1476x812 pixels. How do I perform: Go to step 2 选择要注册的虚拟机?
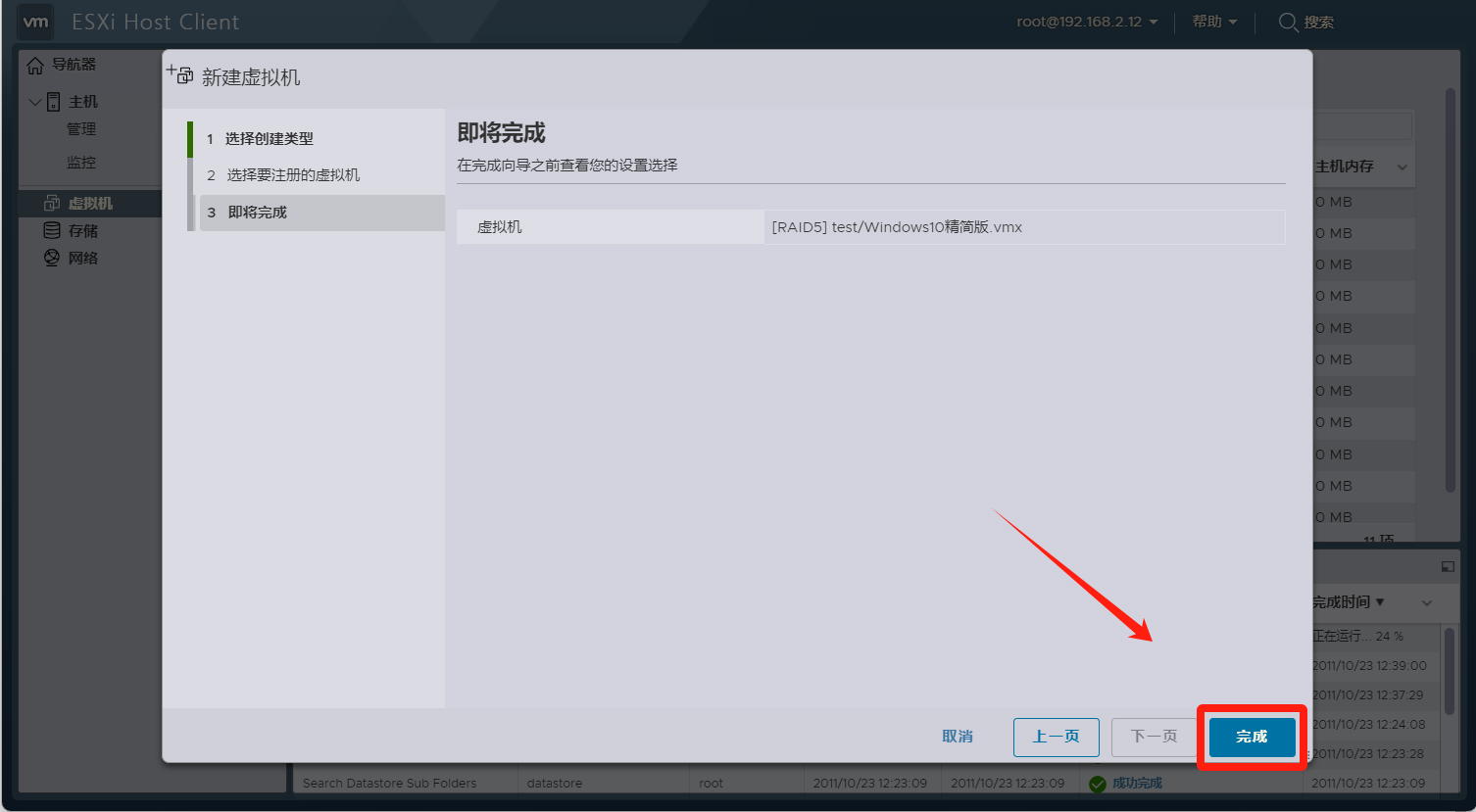(x=293, y=175)
